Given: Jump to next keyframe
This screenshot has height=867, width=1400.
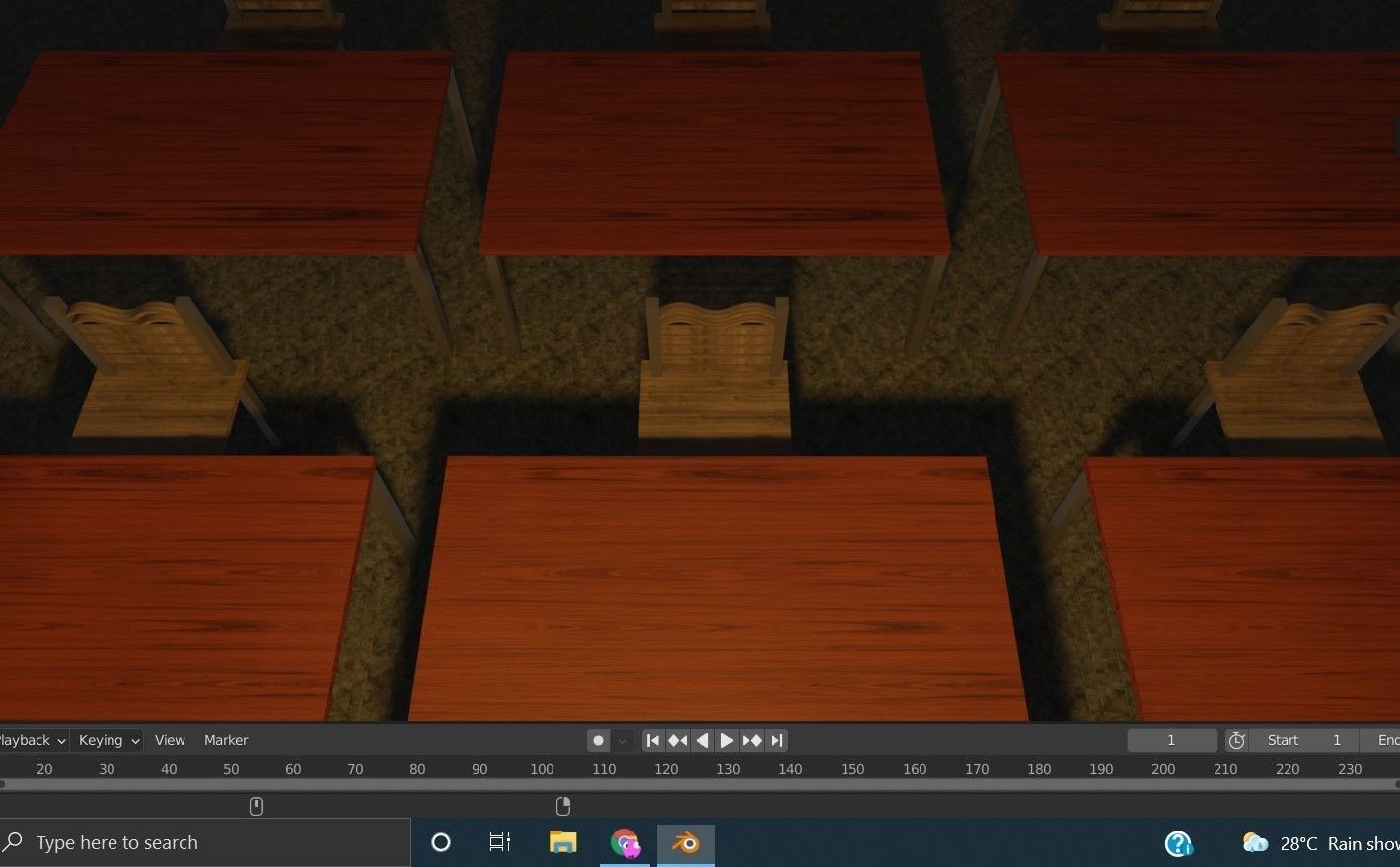Looking at the screenshot, I should coord(752,740).
